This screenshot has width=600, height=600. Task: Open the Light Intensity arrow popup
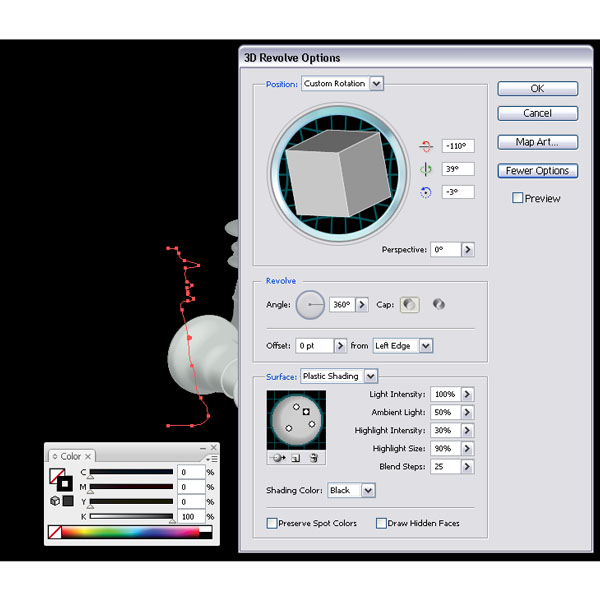click(x=467, y=394)
